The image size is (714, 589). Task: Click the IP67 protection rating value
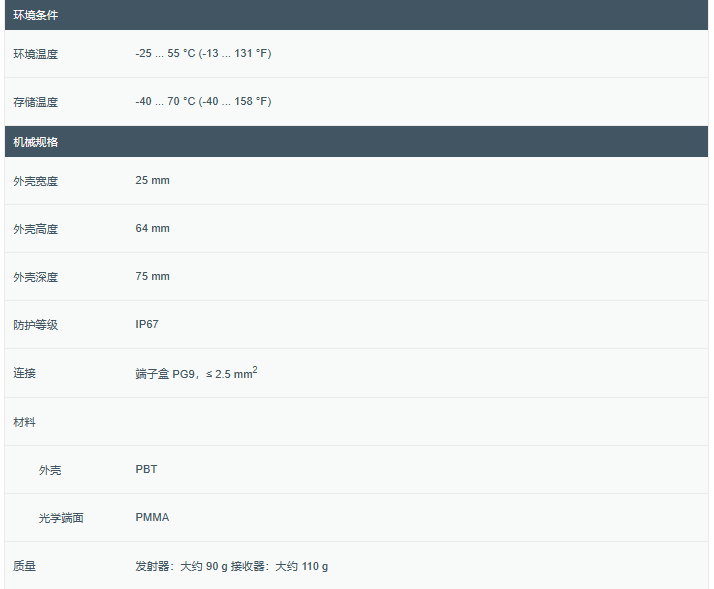147,324
